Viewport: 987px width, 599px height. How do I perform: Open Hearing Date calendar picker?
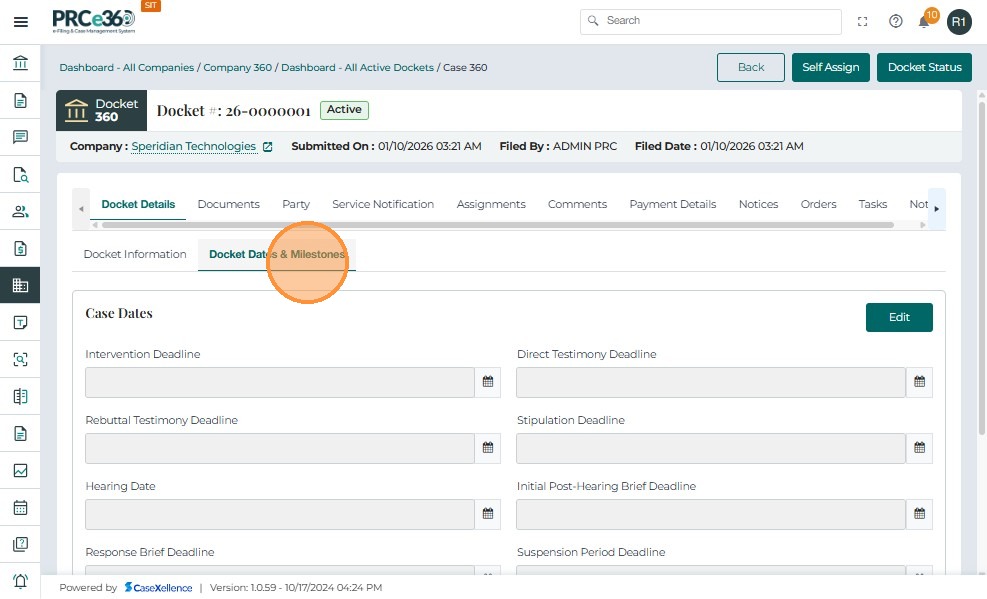pyautogui.click(x=488, y=514)
